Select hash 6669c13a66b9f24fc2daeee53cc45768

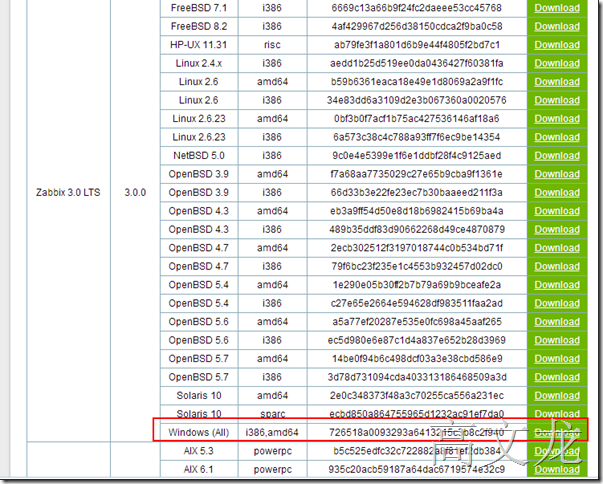click(x=417, y=8)
